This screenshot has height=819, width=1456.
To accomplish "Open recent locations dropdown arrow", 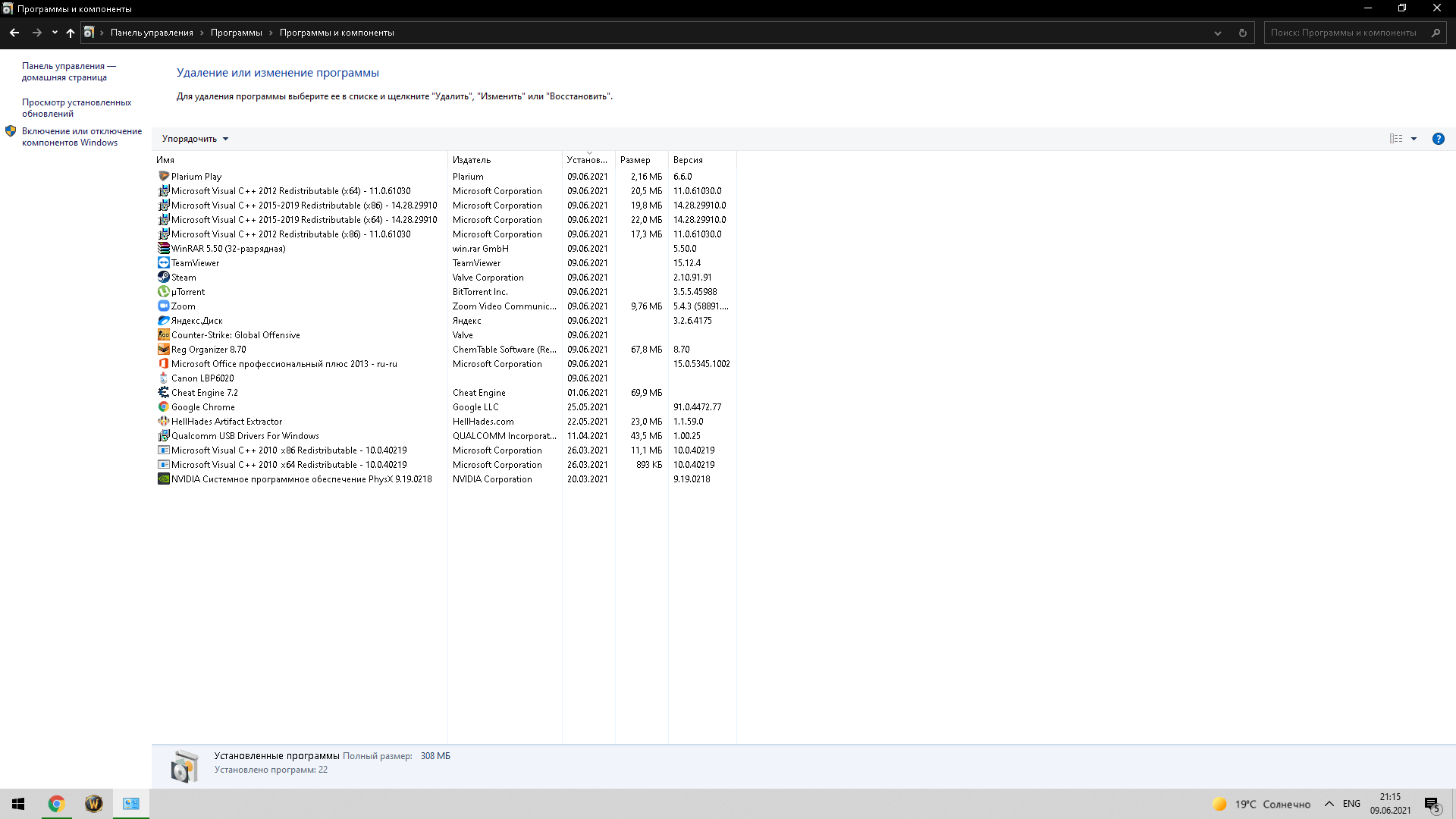I will pyautogui.click(x=55, y=33).
